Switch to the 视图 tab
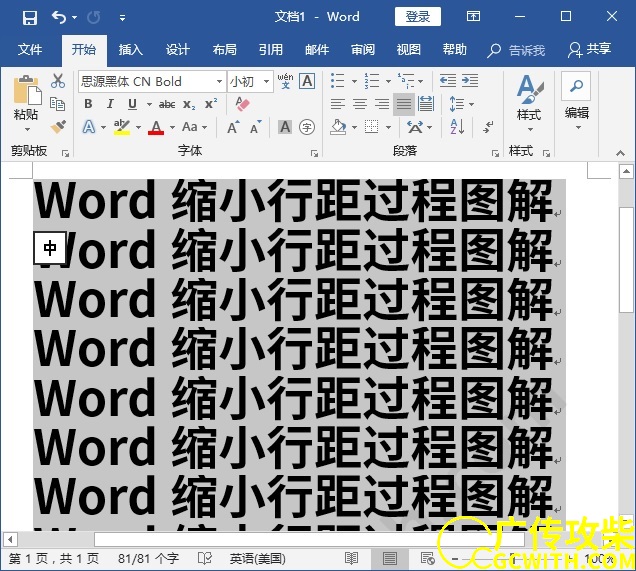This screenshot has width=636, height=571. pyautogui.click(x=408, y=49)
